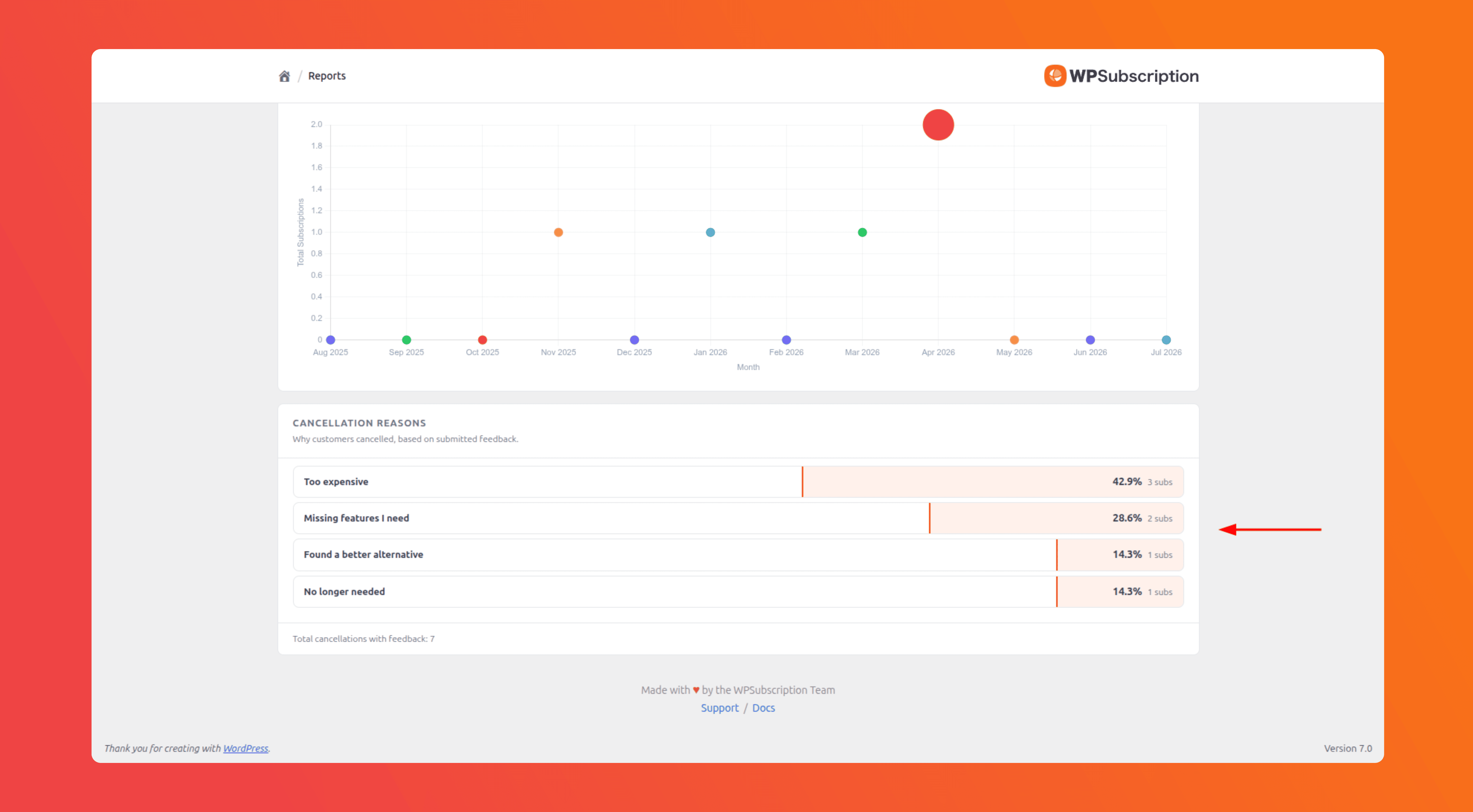Screen dimensions: 1473x812
Task: Select the blue Jan 2026 data point
Action: click(x=710, y=232)
